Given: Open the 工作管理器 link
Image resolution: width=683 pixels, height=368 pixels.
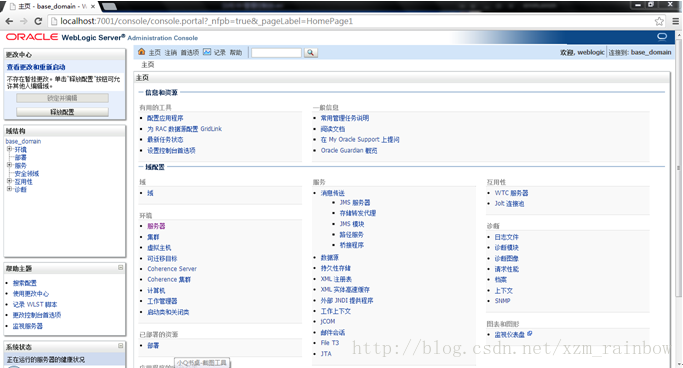Looking at the screenshot, I should (162, 301).
